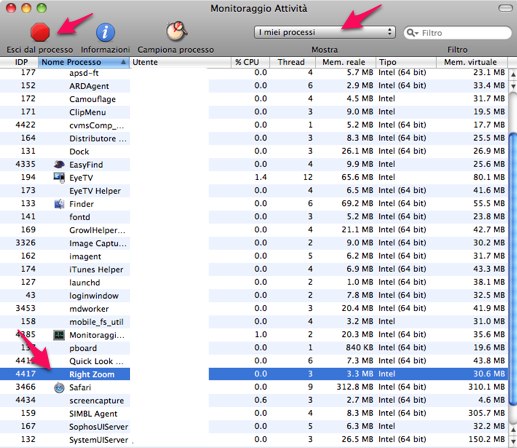Select the ARDAgent process row
This screenshot has width=517, height=448.
[x=253, y=86]
